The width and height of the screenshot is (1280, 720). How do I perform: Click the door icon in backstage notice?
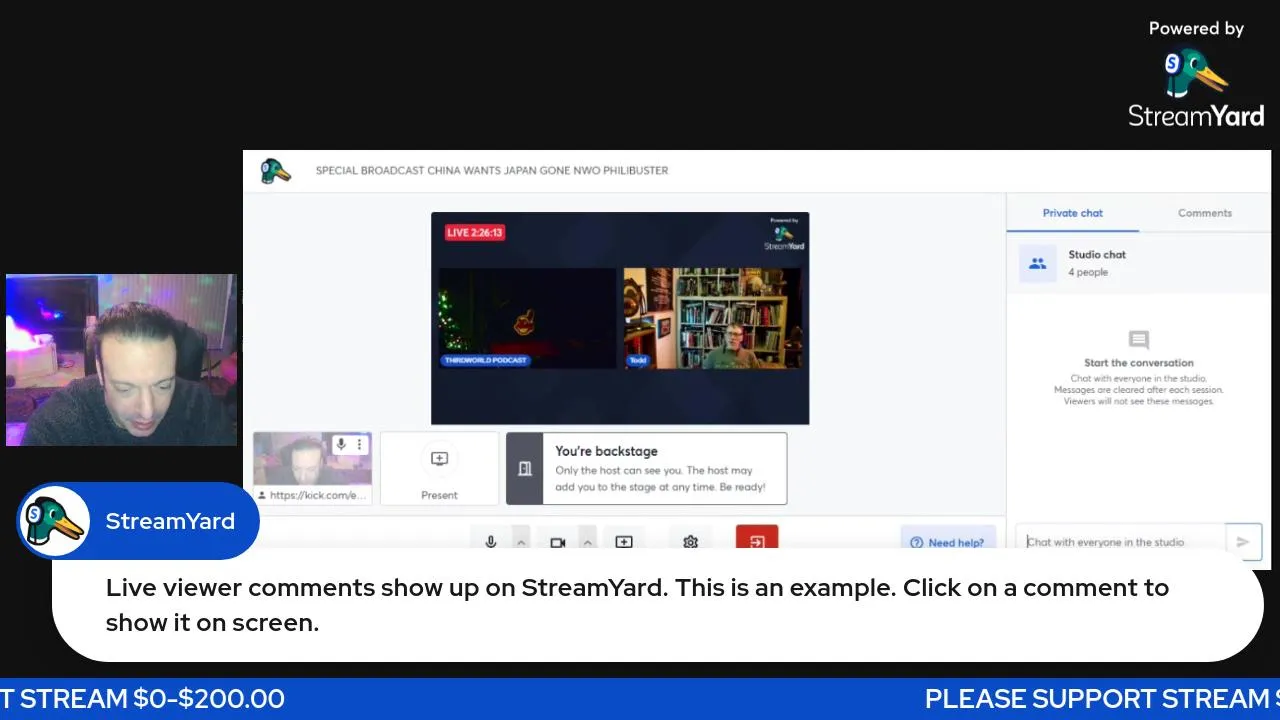click(x=525, y=468)
